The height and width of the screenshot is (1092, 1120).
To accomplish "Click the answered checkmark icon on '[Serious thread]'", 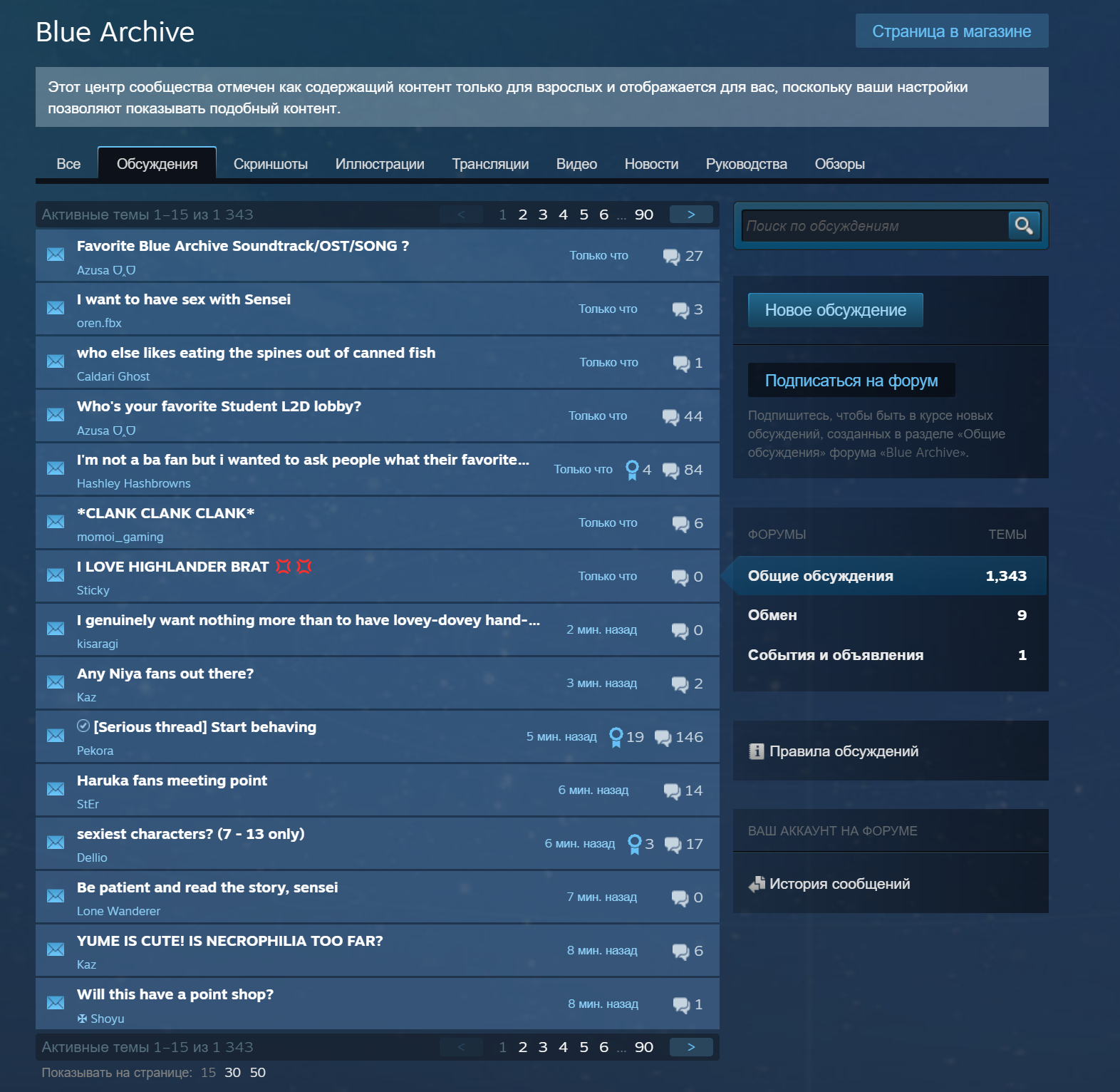I will coord(83,726).
